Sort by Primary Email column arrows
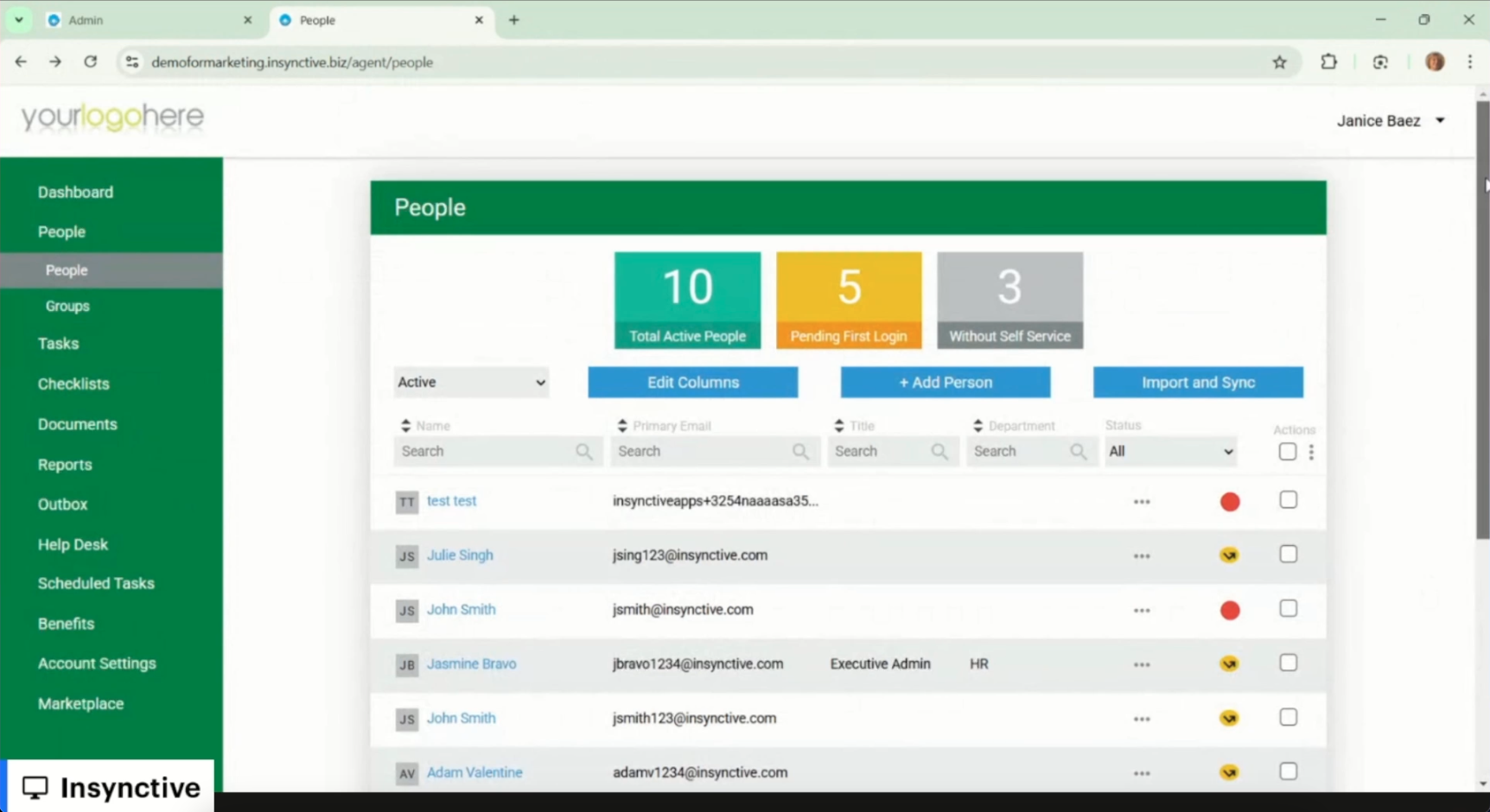Viewport: 1490px width, 812px height. (622, 426)
